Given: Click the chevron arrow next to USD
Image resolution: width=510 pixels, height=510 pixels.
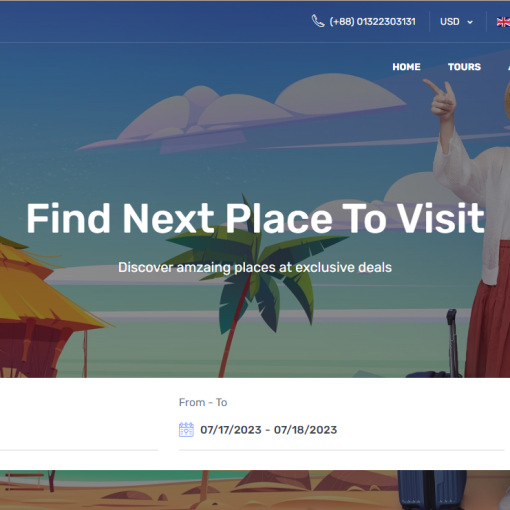Looking at the screenshot, I should tap(470, 22).
